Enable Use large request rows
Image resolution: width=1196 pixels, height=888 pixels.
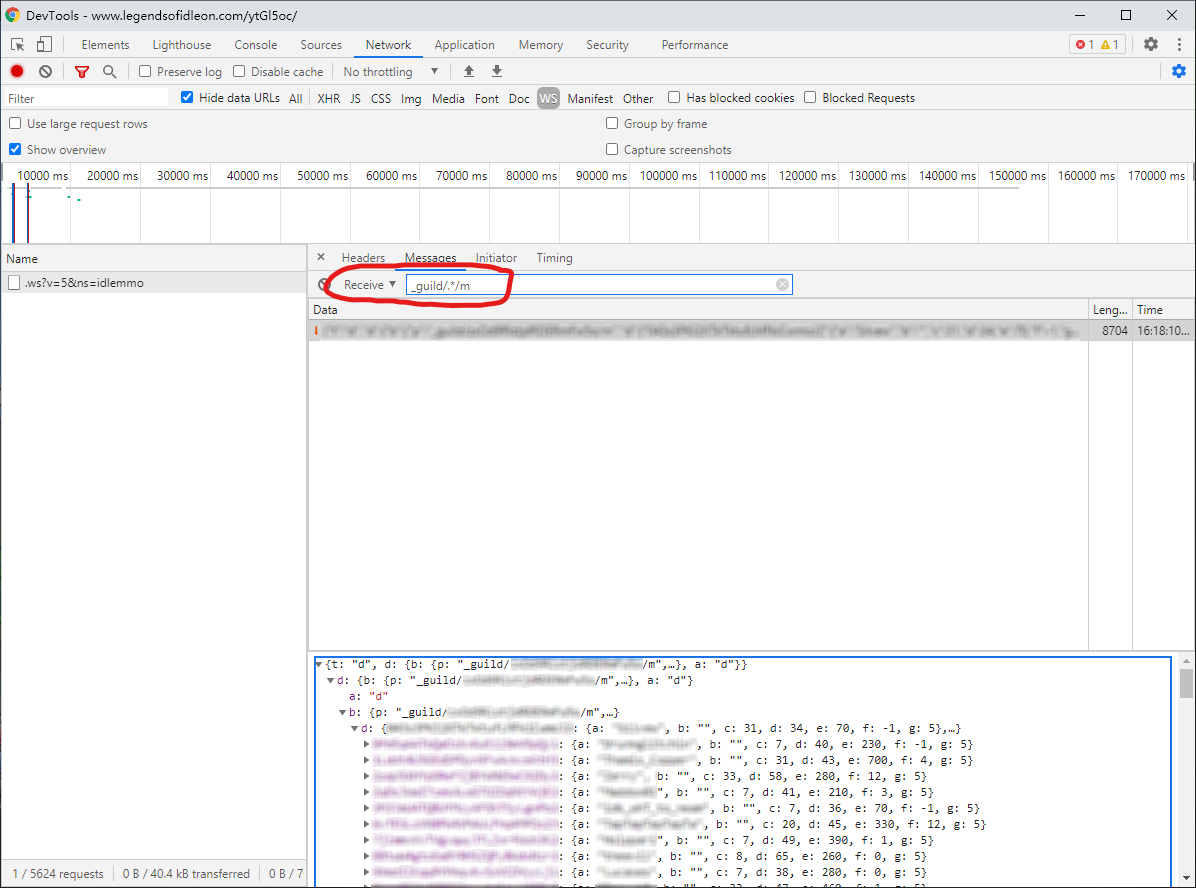[x=15, y=123]
